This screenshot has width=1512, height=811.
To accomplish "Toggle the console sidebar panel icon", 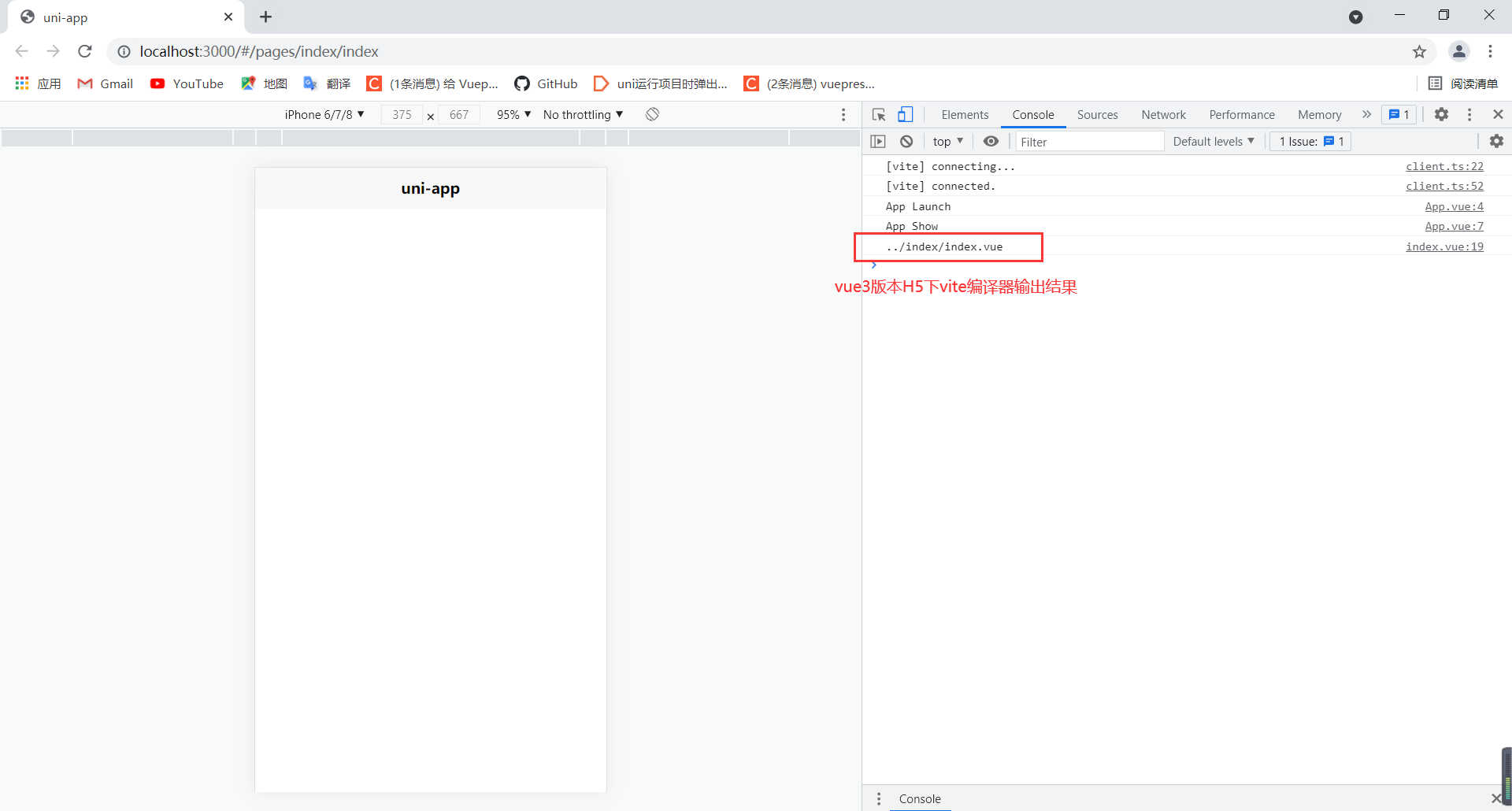I will pyautogui.click(x=878, y=142).
